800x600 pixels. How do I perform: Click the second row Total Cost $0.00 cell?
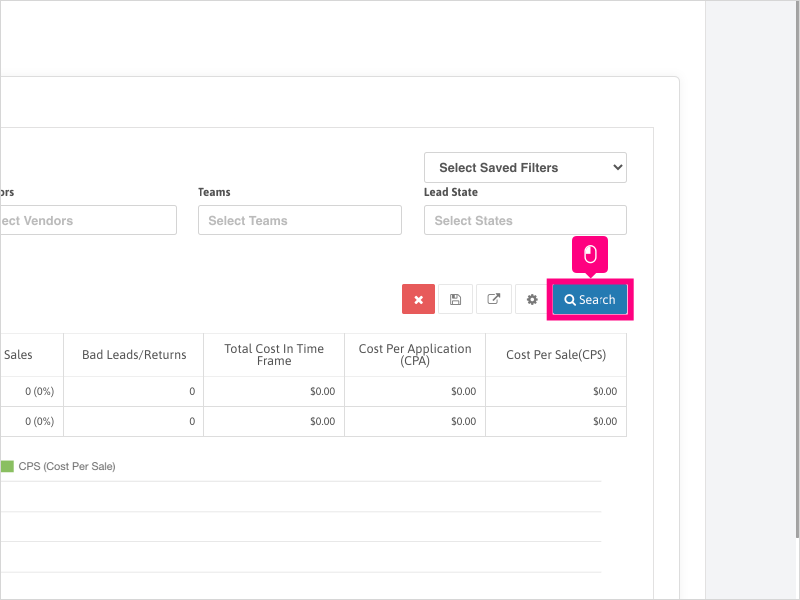coord(274,421)
